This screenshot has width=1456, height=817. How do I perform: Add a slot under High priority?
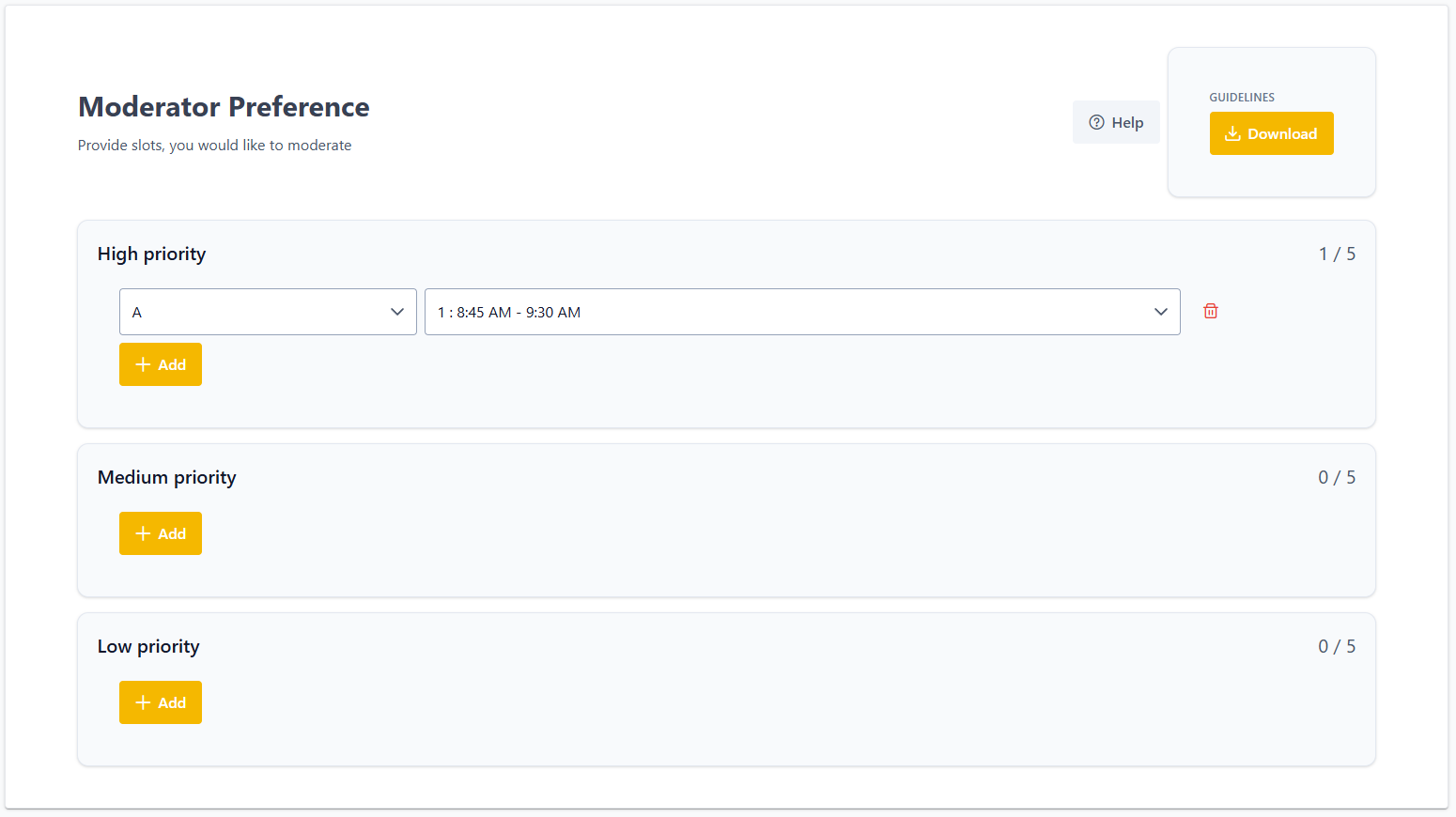coord(161,364)
